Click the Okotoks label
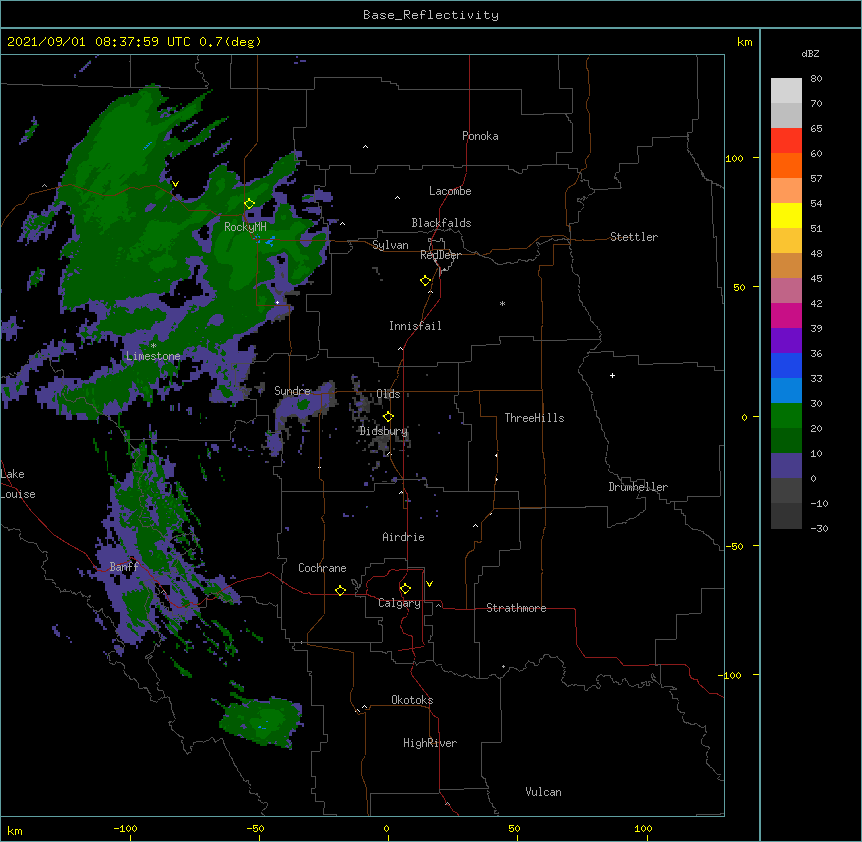 click(412, 700)
